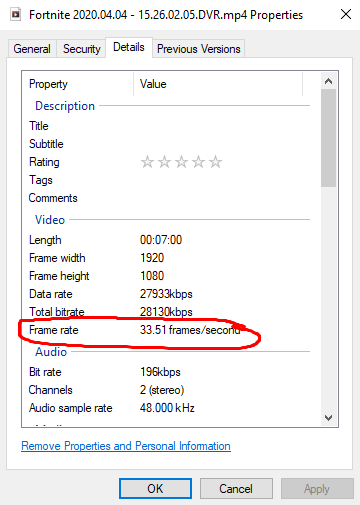Open the Previous Versions tab

[x=199, y=49]
